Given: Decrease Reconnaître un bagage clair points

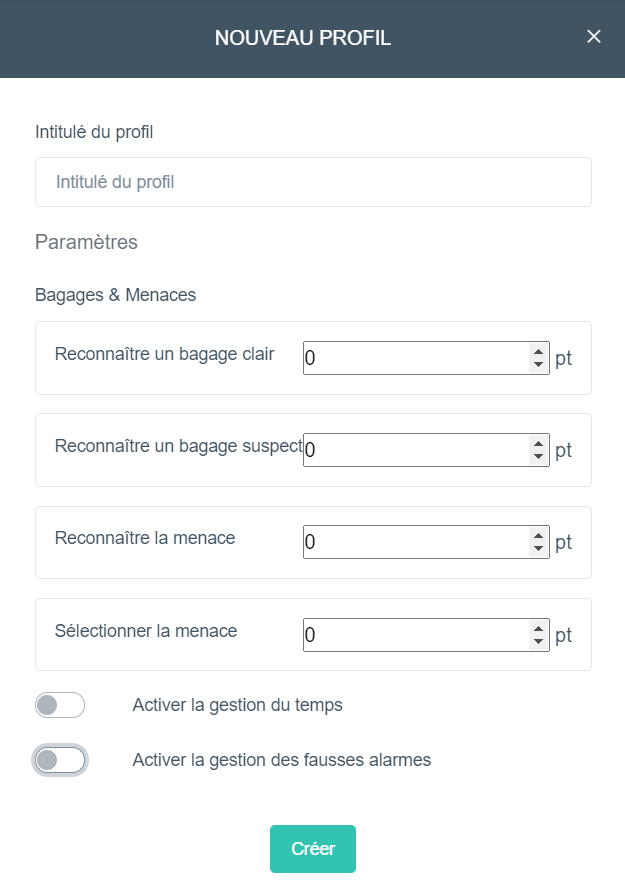Looking at the screenshot, I should point(538,365).
